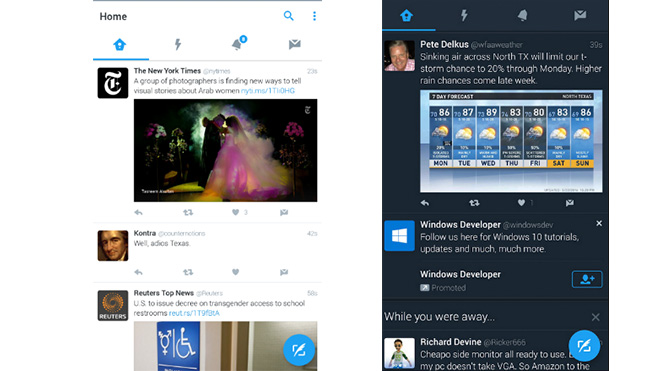Reply to Kontra's tweet
Viewport: 660px width, 371px height.
point(138,272)
